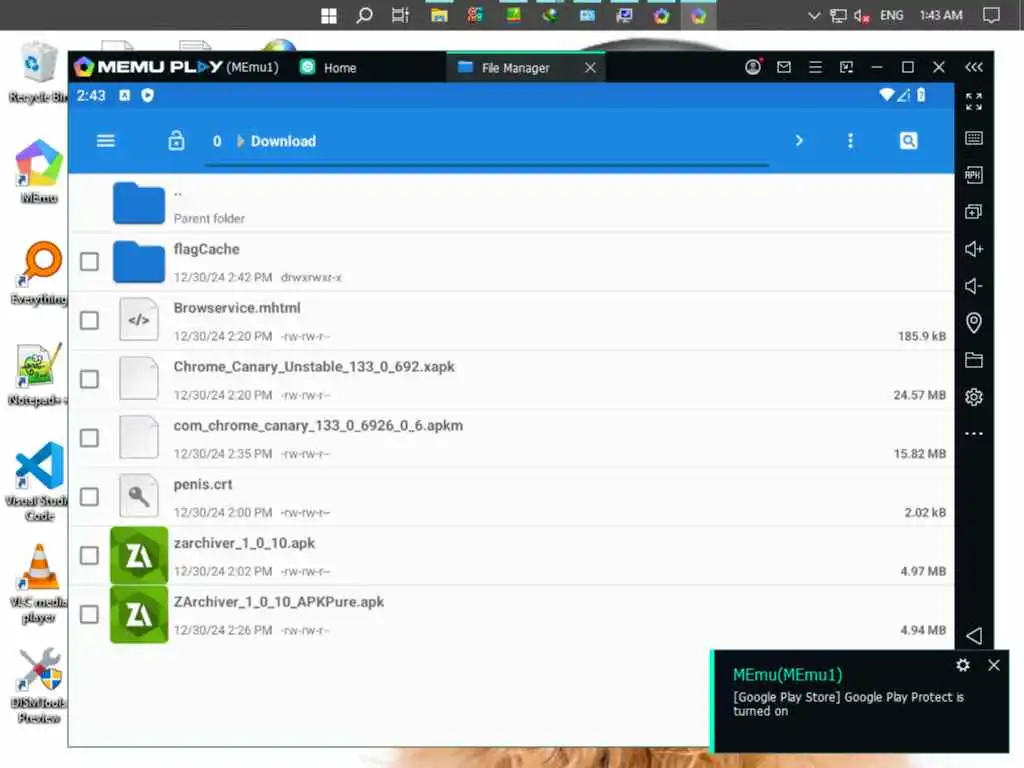Open the Recycle Bin desktop icon

38,72
